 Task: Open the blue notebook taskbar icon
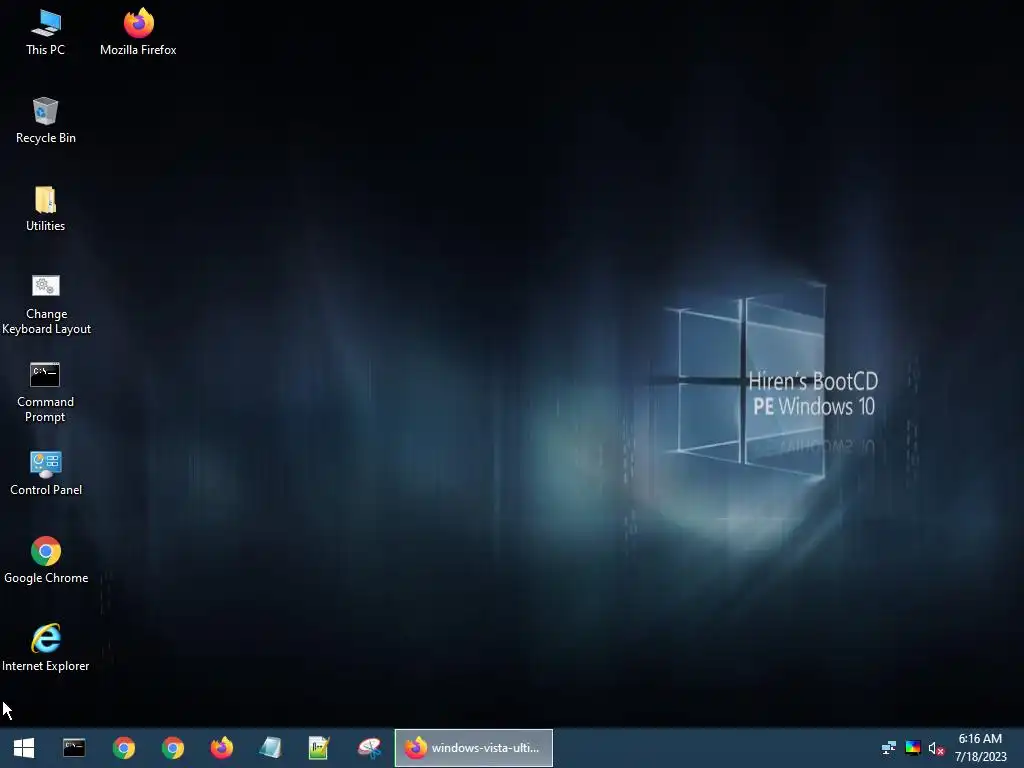[271, 748]
